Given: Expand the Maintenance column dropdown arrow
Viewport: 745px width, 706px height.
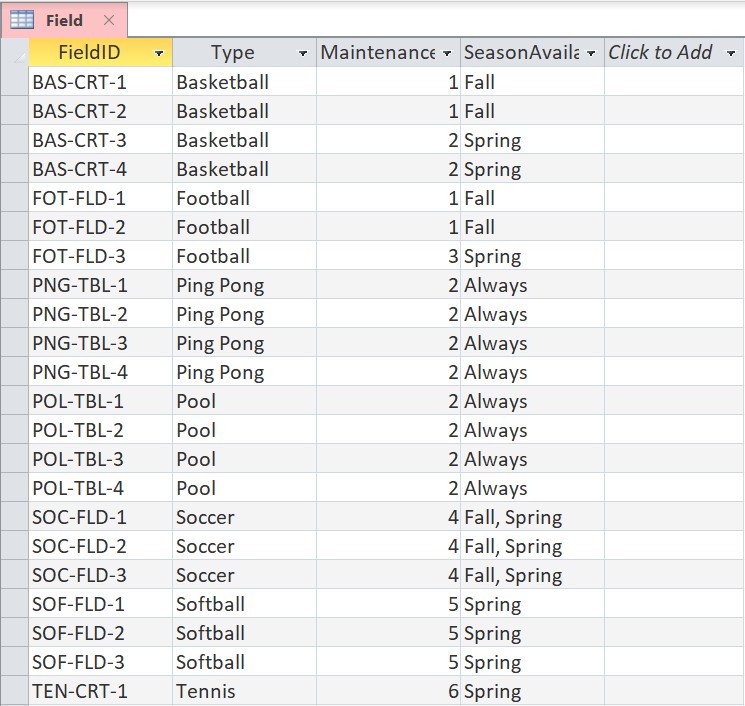Looking at the screenshot, I should click(447, 53).
